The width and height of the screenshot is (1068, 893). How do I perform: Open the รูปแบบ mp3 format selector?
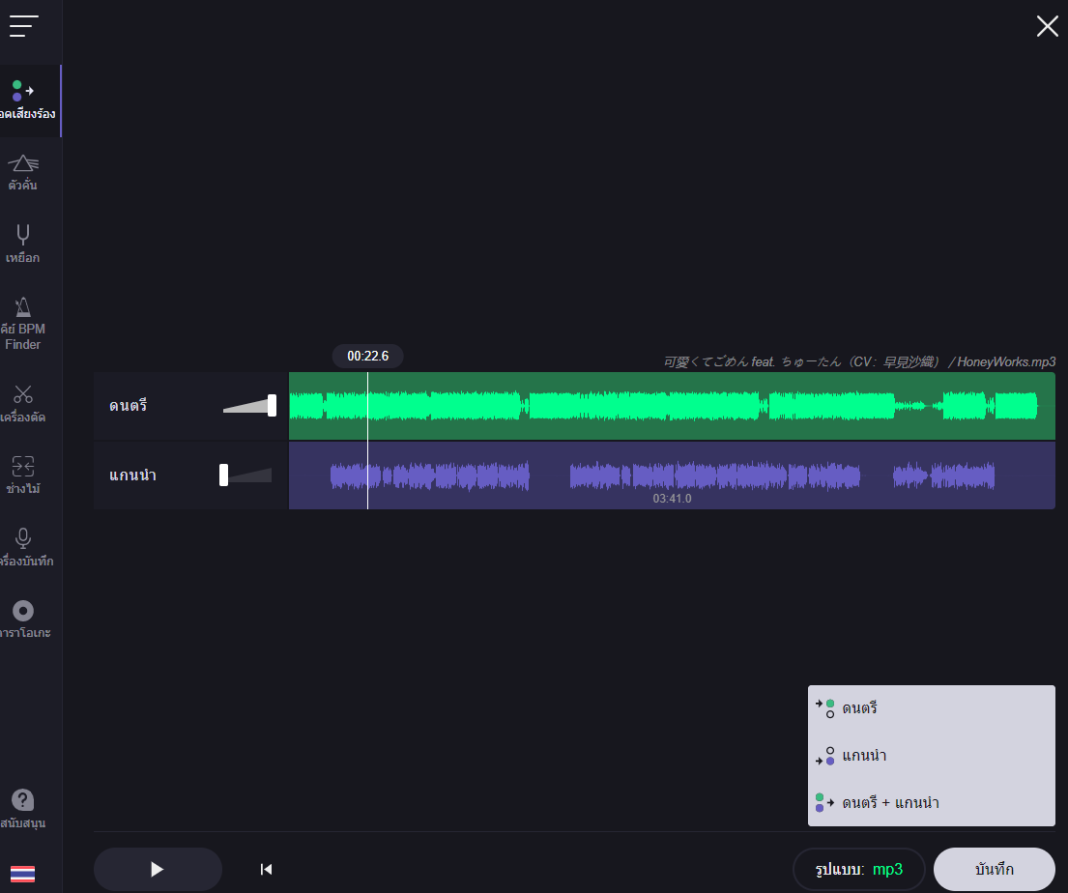click(858, 869)
